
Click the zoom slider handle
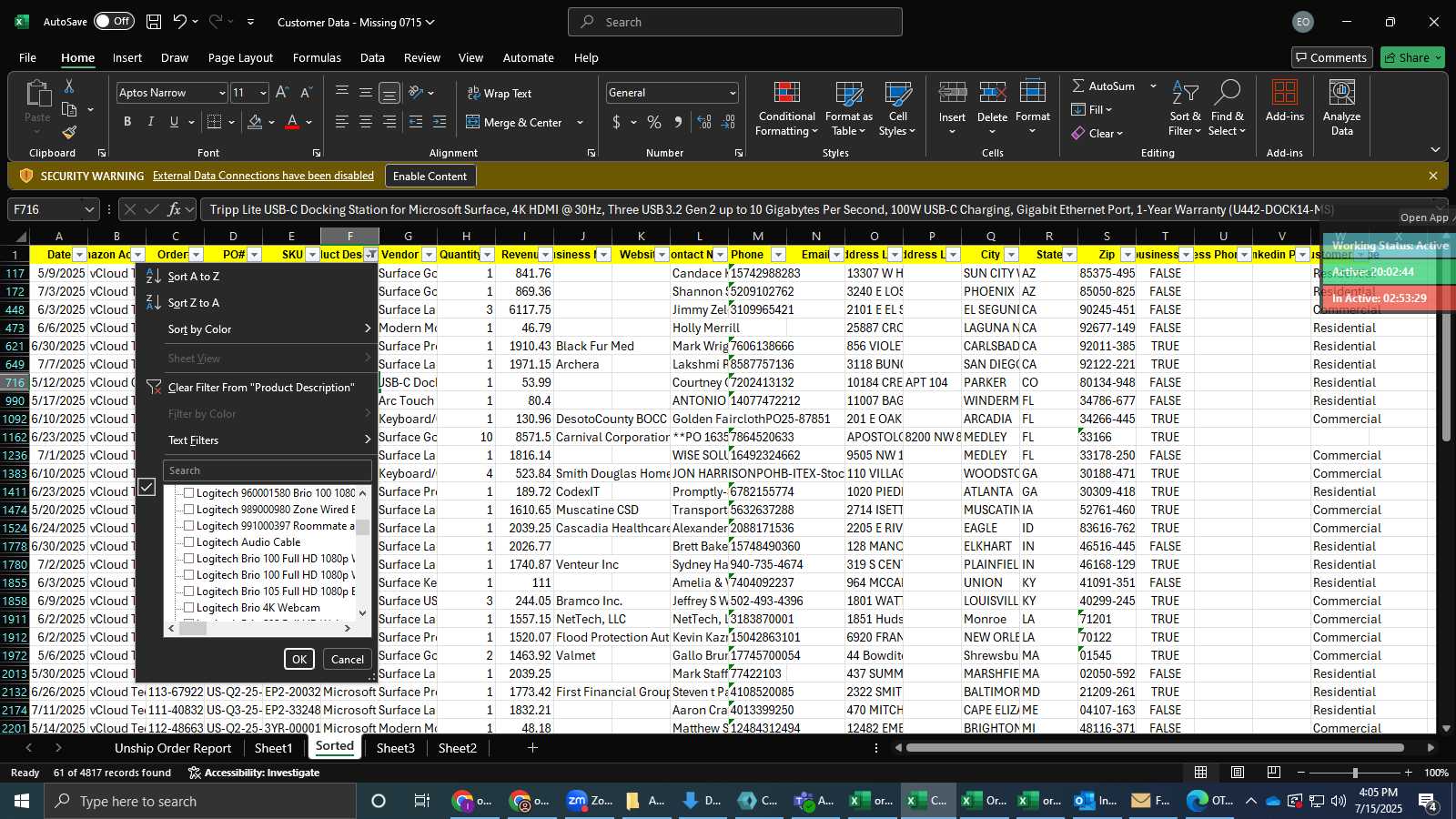coord(1355,773)
